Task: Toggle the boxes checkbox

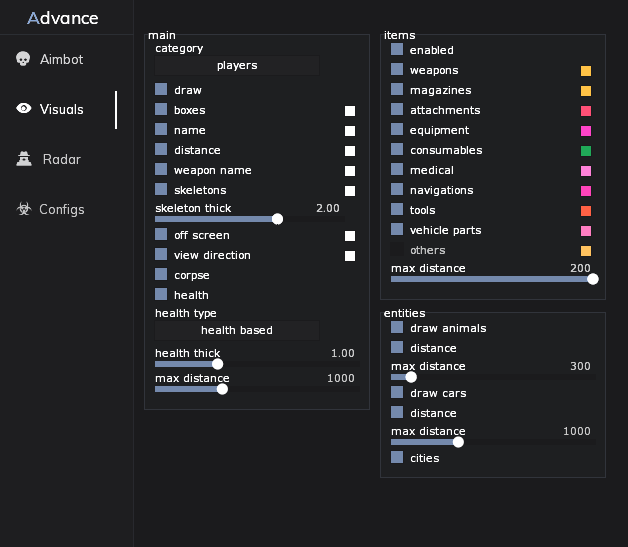Action: point(161,110)
